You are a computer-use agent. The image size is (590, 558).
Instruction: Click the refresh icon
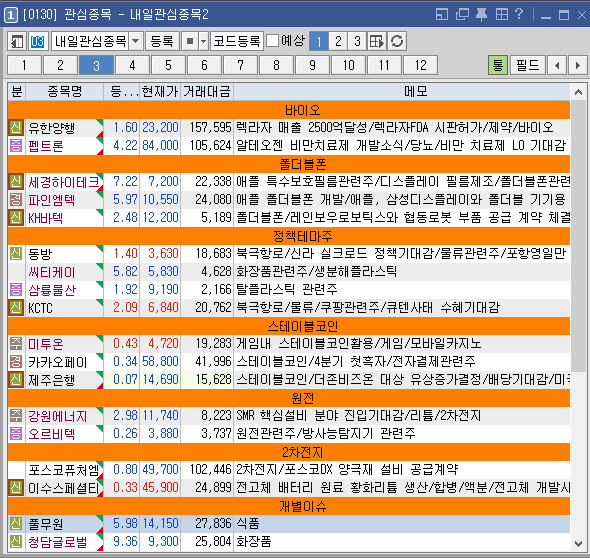click(397, 41)
